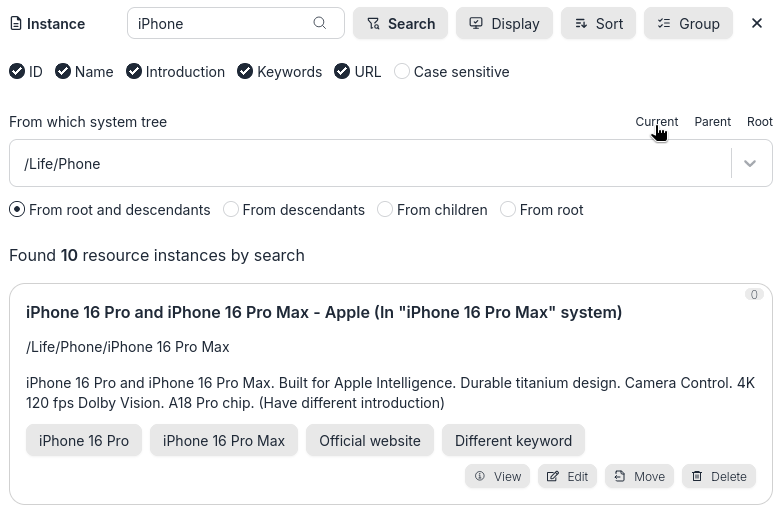This screenshot has height=508, width=781.
Task: Choose the From children radio option
Action: tap(385, 210)
